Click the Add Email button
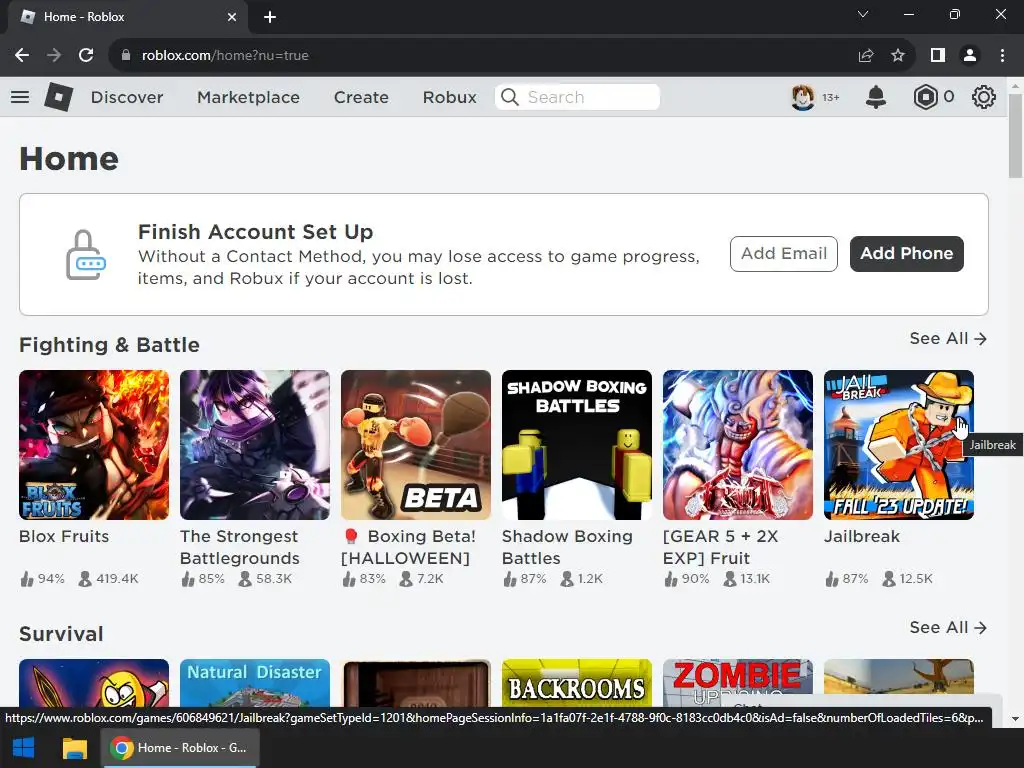1024x768 pixels. 784,253
